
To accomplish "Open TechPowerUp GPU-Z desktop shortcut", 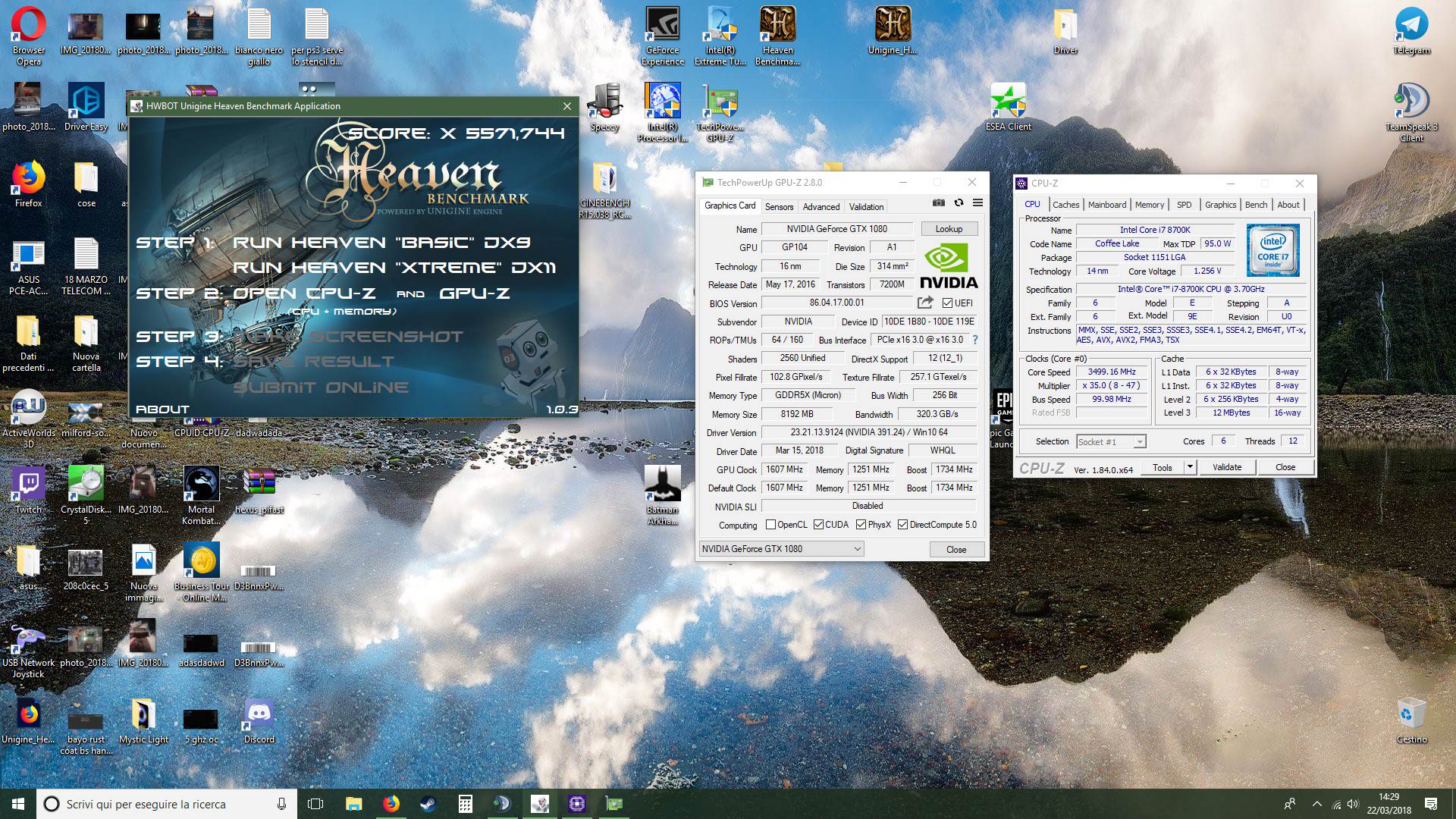I will pyautogui.click(x=720, y=112).
